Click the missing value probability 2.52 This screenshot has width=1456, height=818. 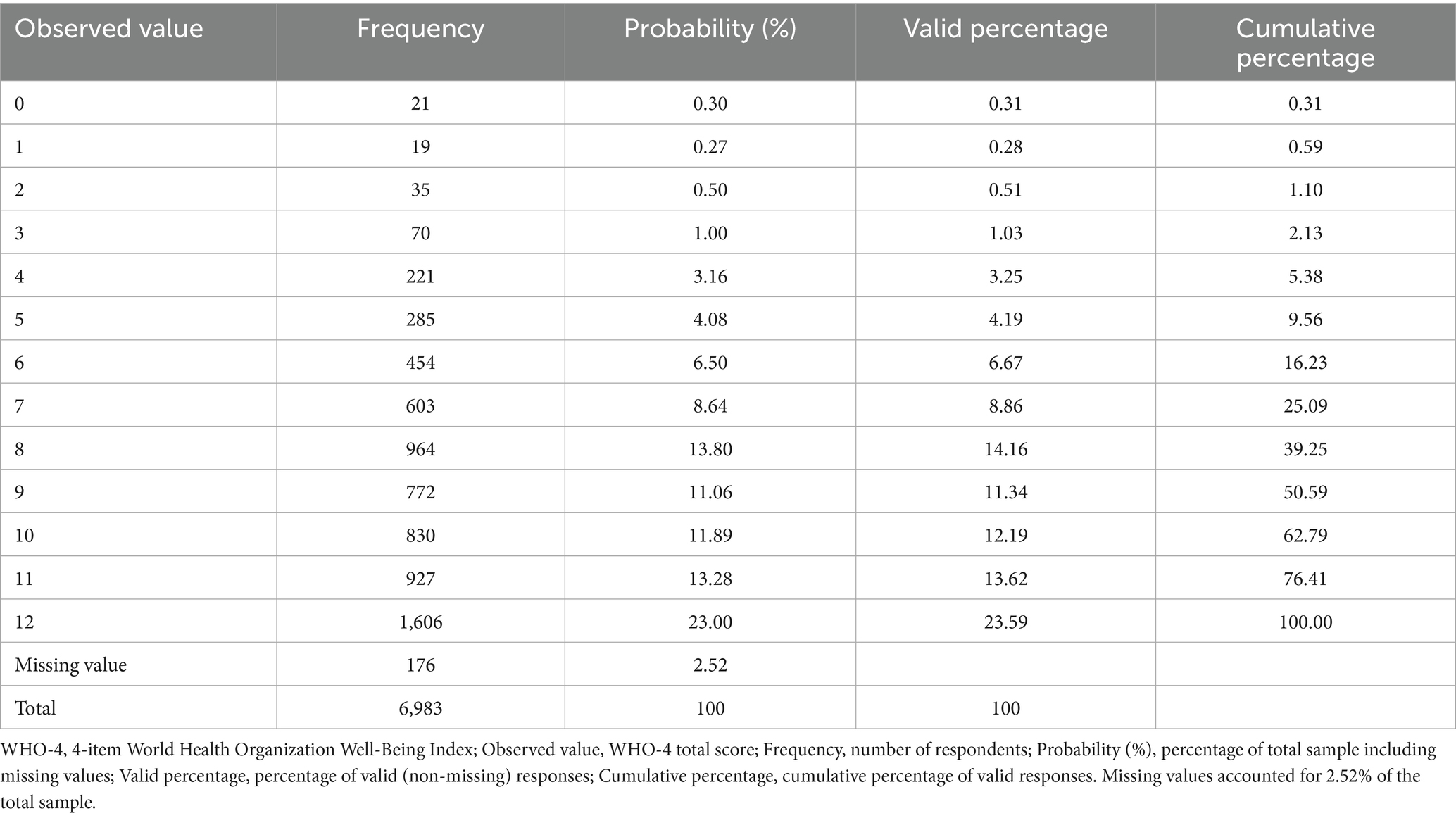point(710,665)
